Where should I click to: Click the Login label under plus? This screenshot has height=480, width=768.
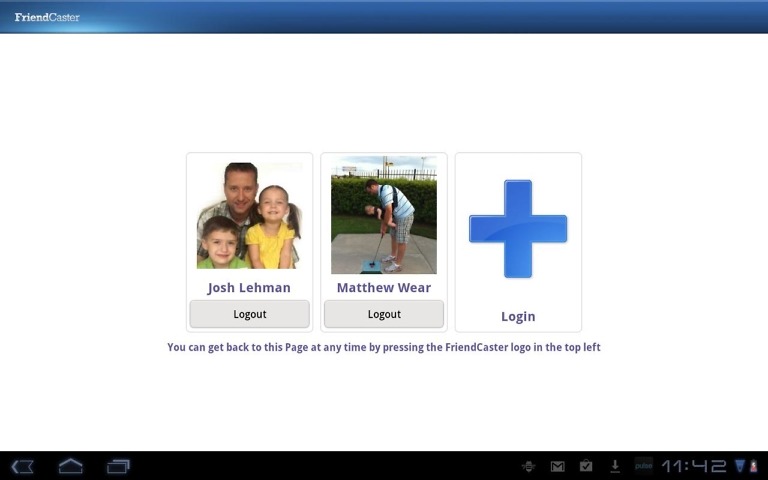(518, 316)
